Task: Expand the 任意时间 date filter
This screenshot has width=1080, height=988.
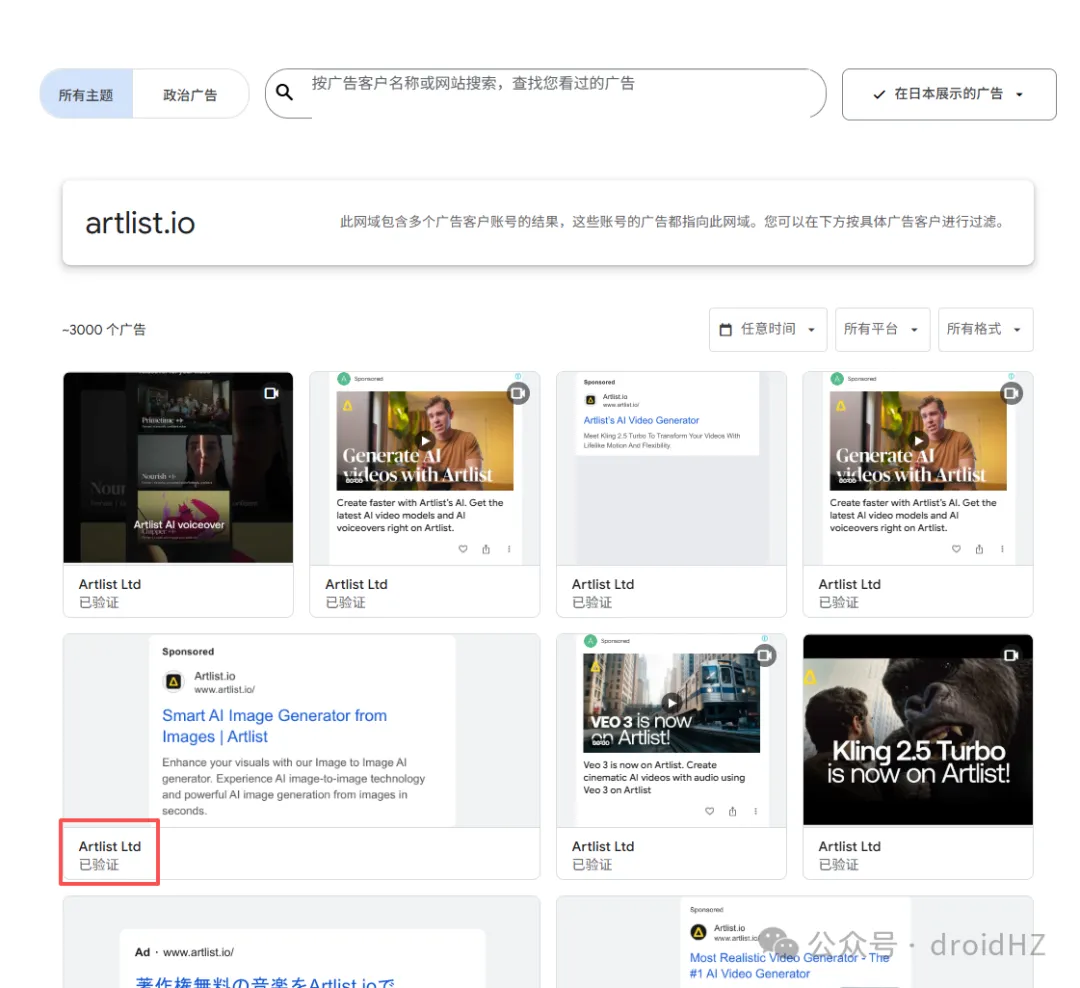Action: point(768,329)
